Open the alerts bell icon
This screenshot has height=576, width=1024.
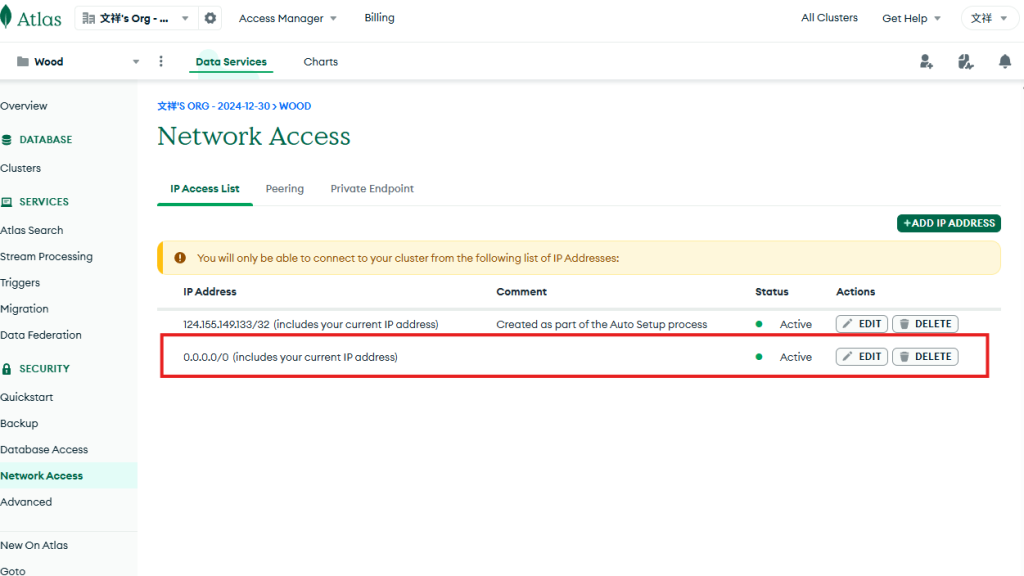(x=1004, y=61)
